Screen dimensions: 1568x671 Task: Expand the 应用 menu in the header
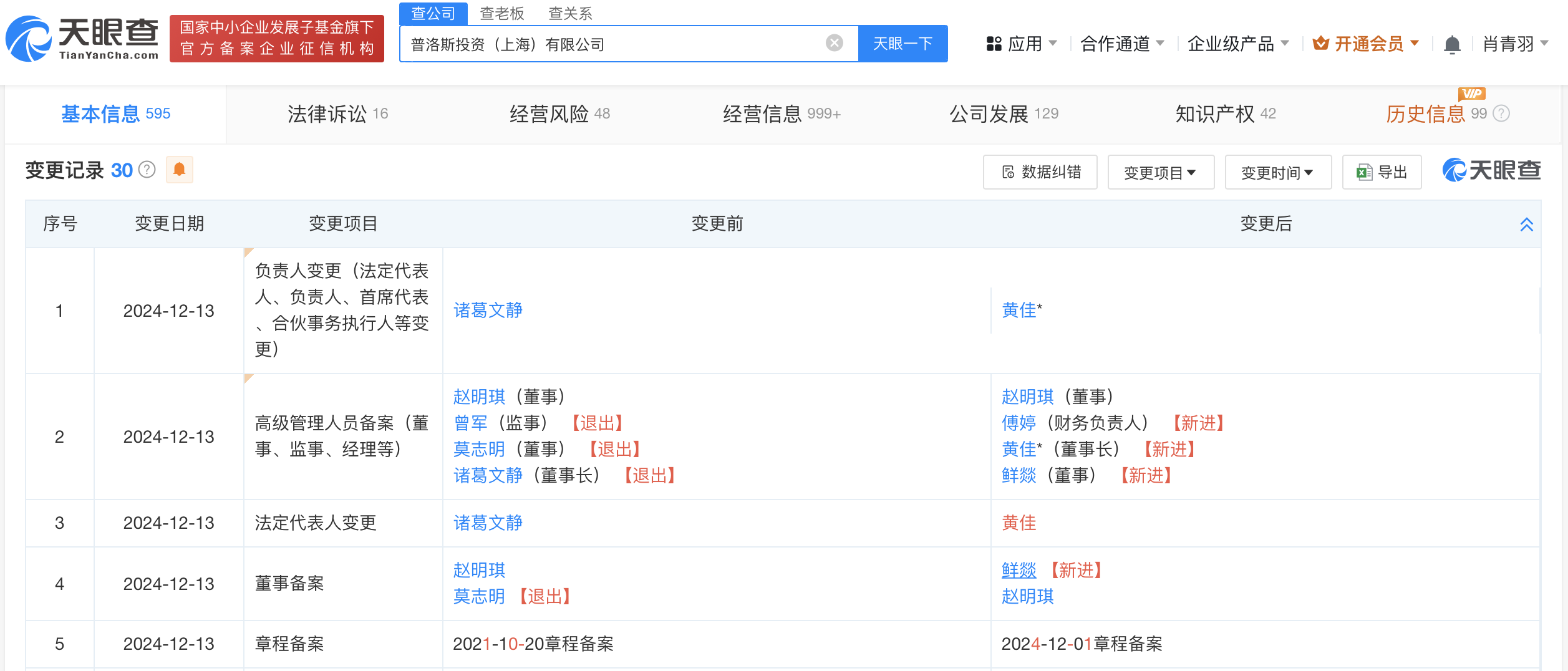pyautogui.click(x=1022, y=44)
